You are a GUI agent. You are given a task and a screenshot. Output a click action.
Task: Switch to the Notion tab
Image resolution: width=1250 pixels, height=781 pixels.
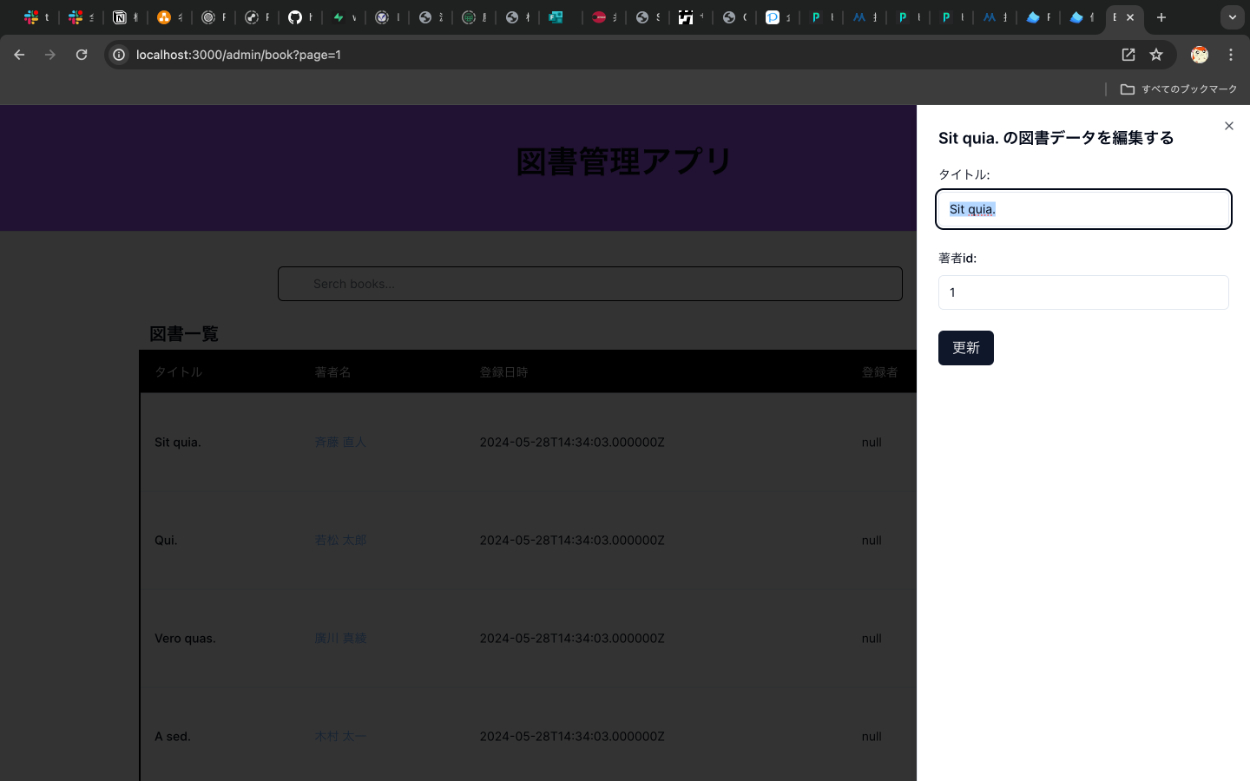coord(125,18)
